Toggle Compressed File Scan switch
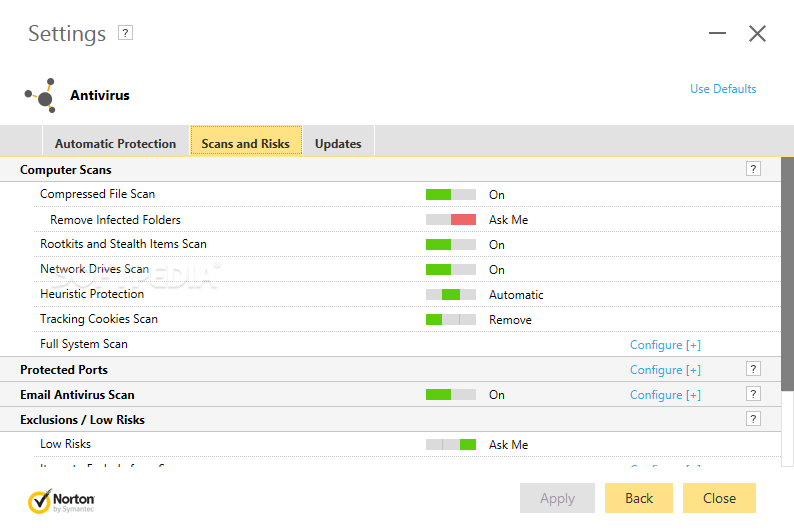The width and height of the screenshot is (794, 530). click(451, 194)
